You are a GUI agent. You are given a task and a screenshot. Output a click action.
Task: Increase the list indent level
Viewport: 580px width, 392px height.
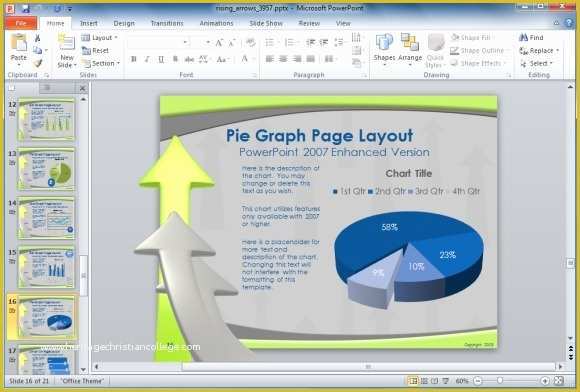324,43
